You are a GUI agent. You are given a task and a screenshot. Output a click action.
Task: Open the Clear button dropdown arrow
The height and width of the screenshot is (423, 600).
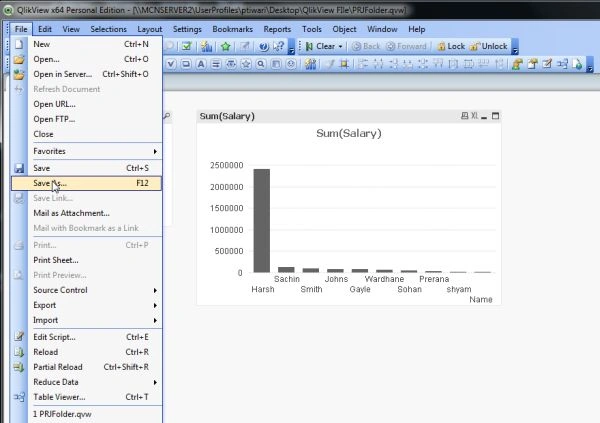340,46
